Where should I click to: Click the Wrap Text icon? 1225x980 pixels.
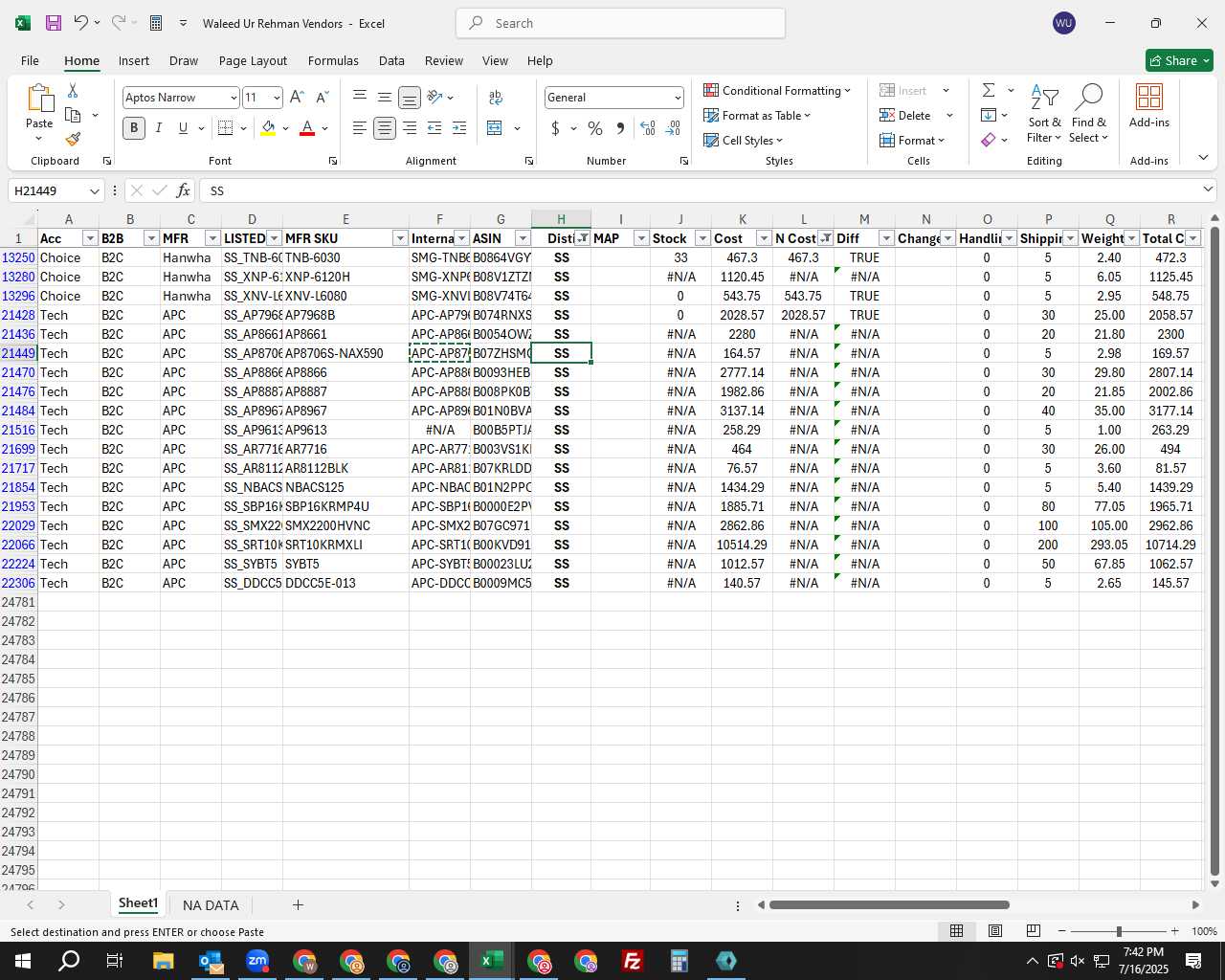496,98
